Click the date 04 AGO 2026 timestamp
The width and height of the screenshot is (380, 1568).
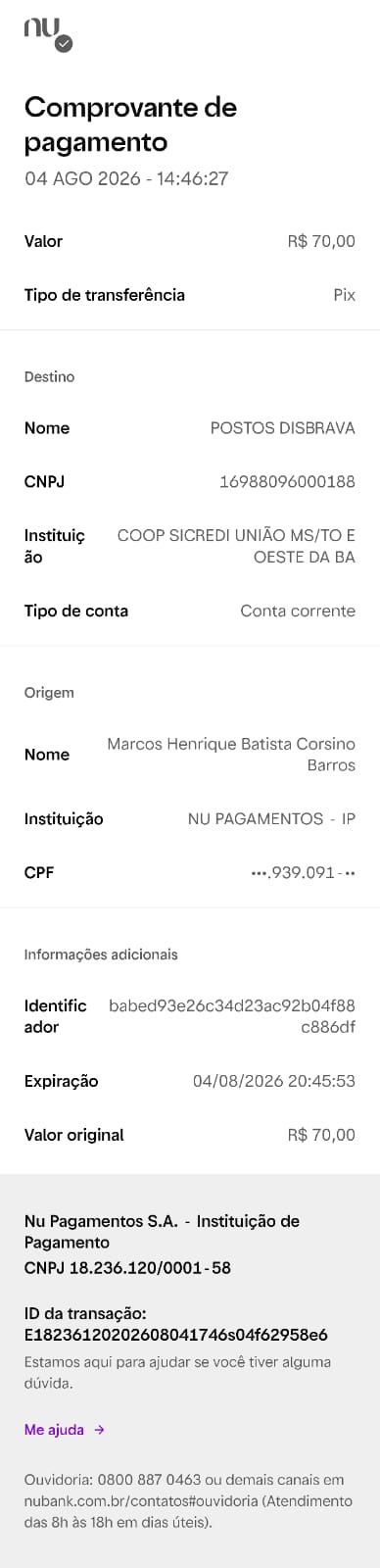coord(126,178)
